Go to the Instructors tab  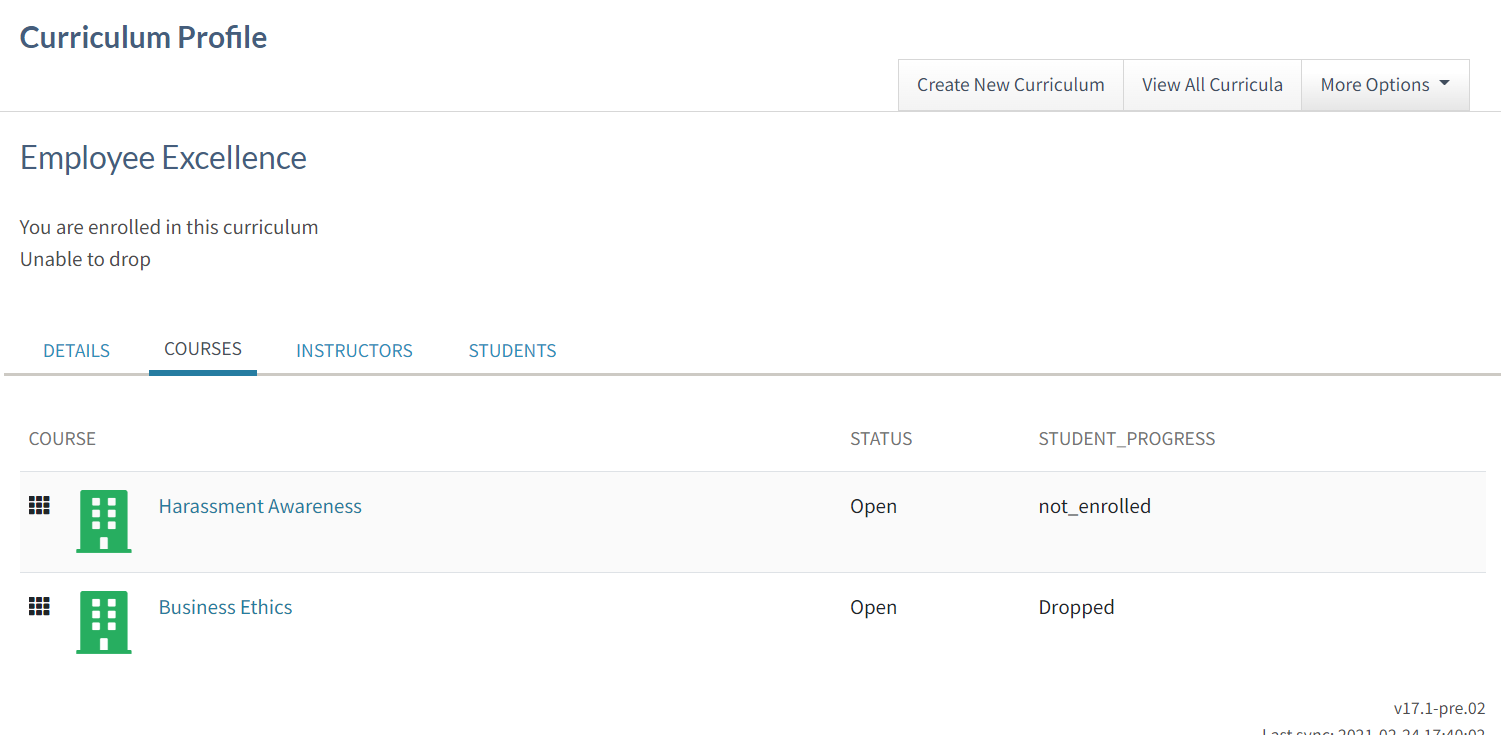click(x=354, y=351)
